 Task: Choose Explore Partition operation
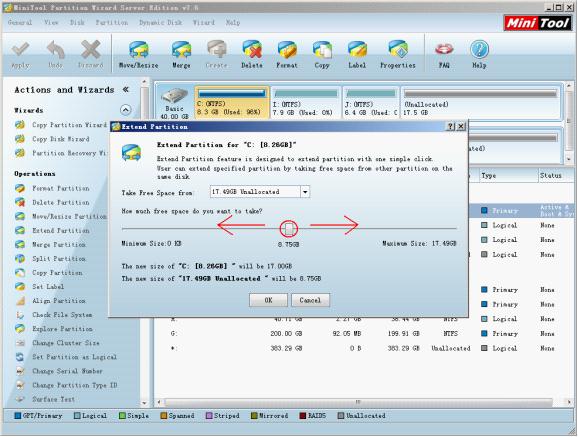54,329
